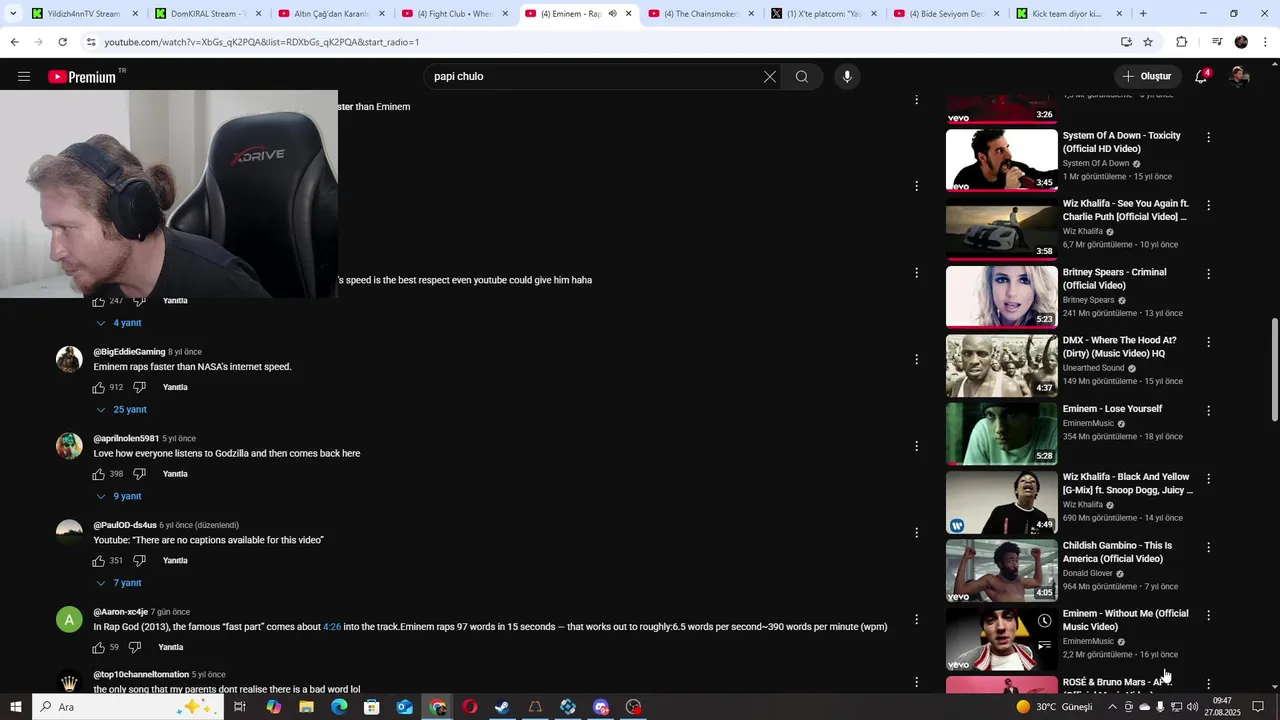1280x720 pixels.
Task: Open a new browser tab
Action: tap(1143, 14)
